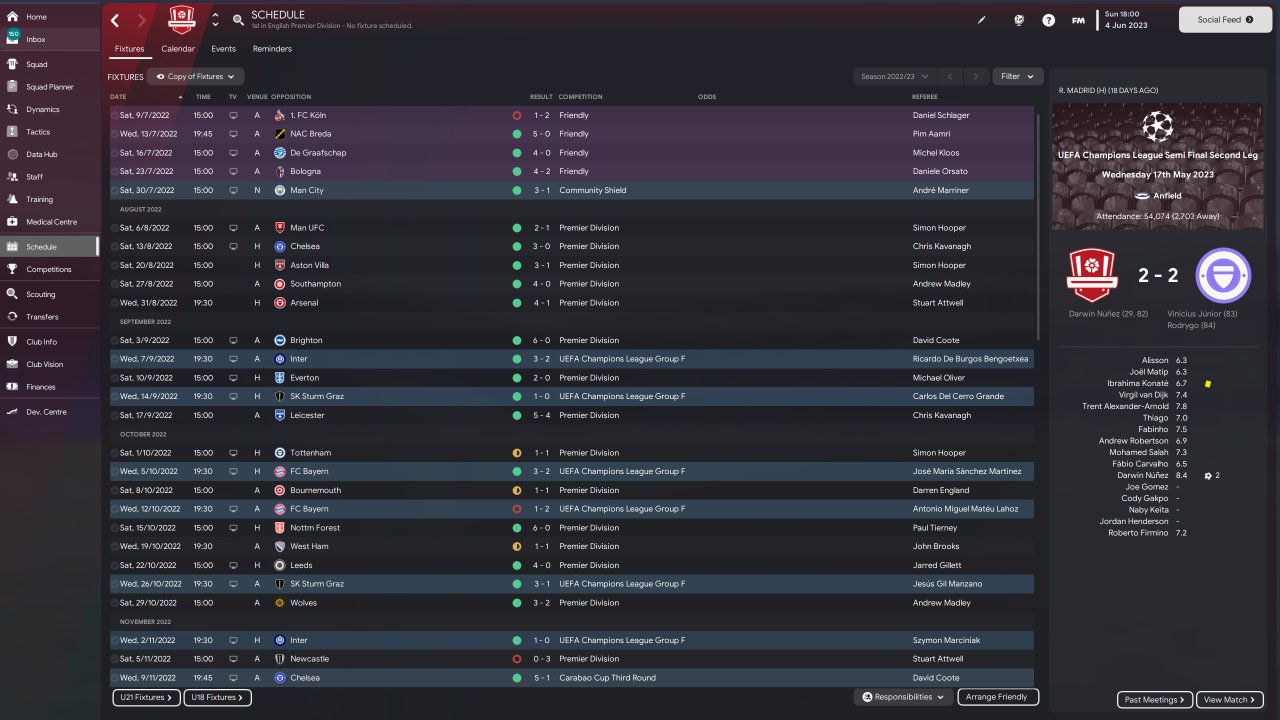The width and height of the screenshot is (1280, 720).
Task: Click the View Match button
Action: [x=1229, y=700]
